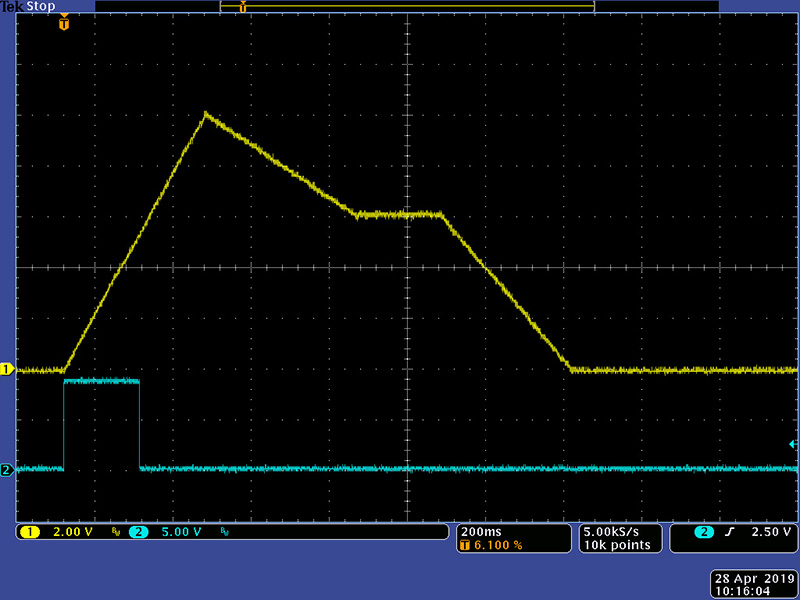Select the 5.00 V channel 2 scale readout
800x600 pixels.
(180, 532)
